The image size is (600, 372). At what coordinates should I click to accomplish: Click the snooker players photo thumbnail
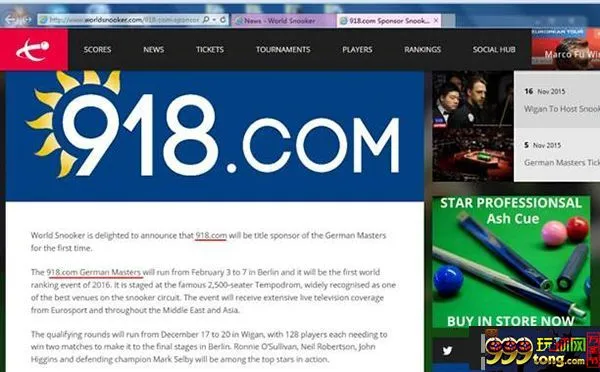click(473, 126)
